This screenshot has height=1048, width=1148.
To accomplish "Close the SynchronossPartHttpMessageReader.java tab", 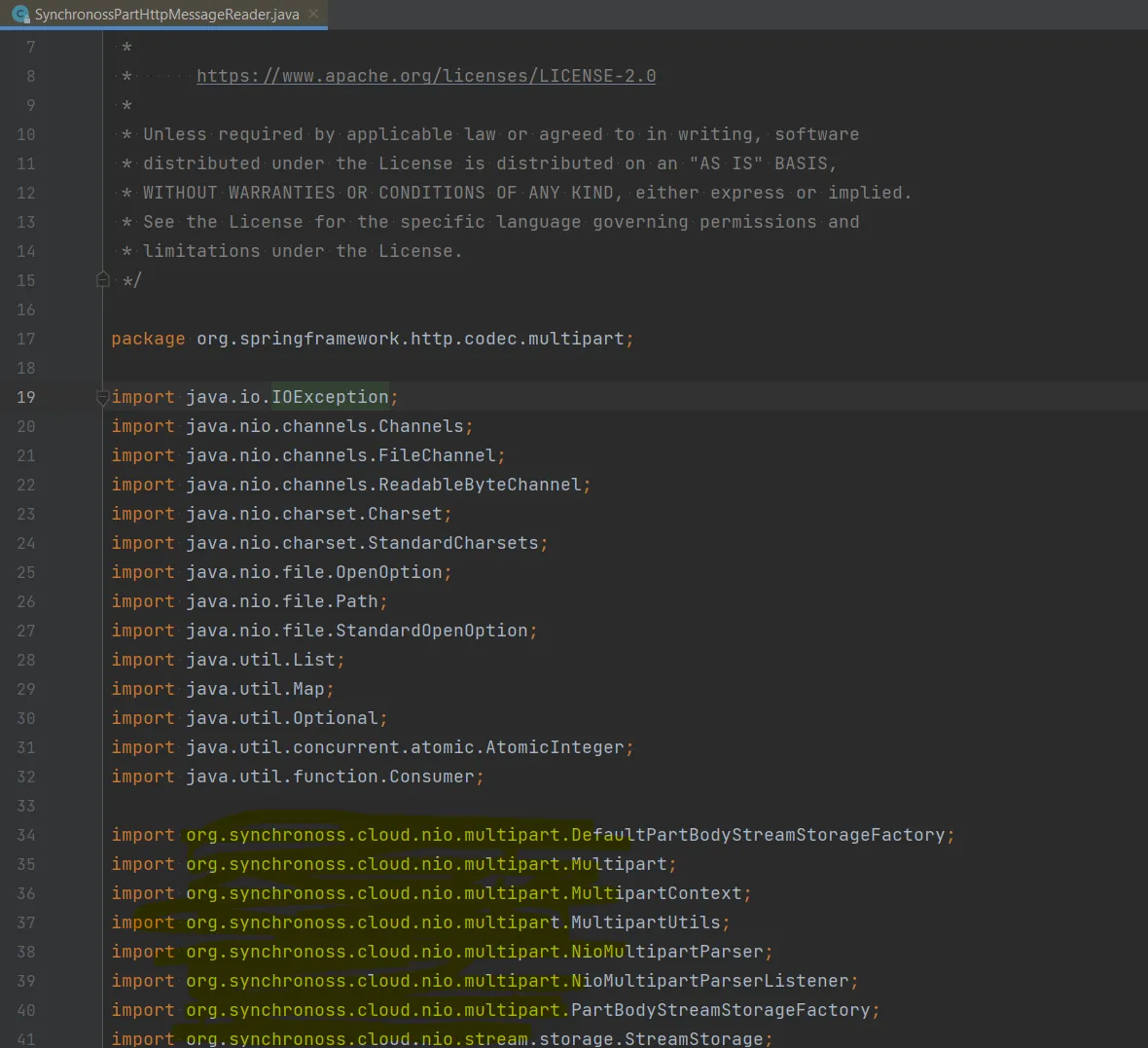I will point(313,14).
